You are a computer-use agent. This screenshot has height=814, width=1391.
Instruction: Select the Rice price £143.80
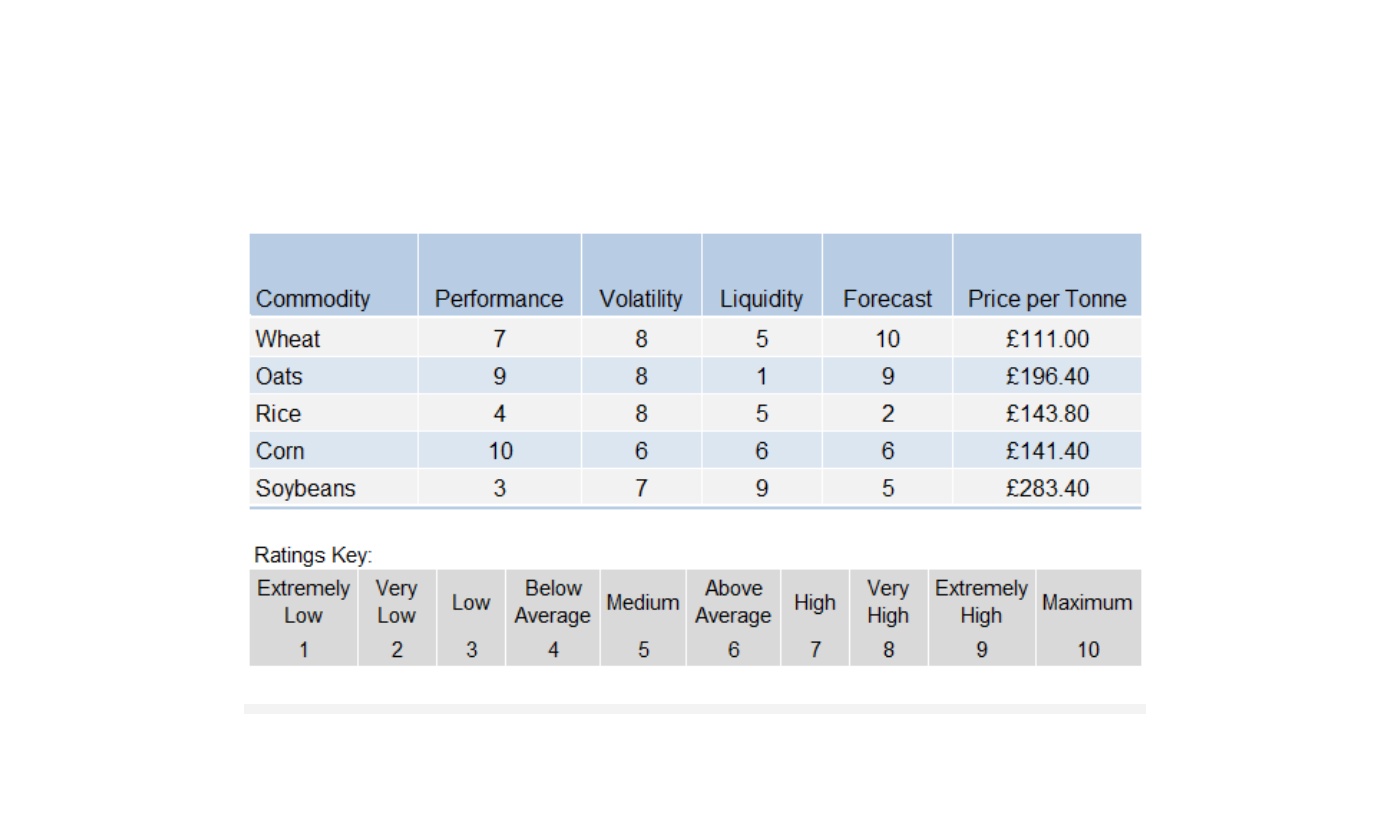(x=1047, y=414)
